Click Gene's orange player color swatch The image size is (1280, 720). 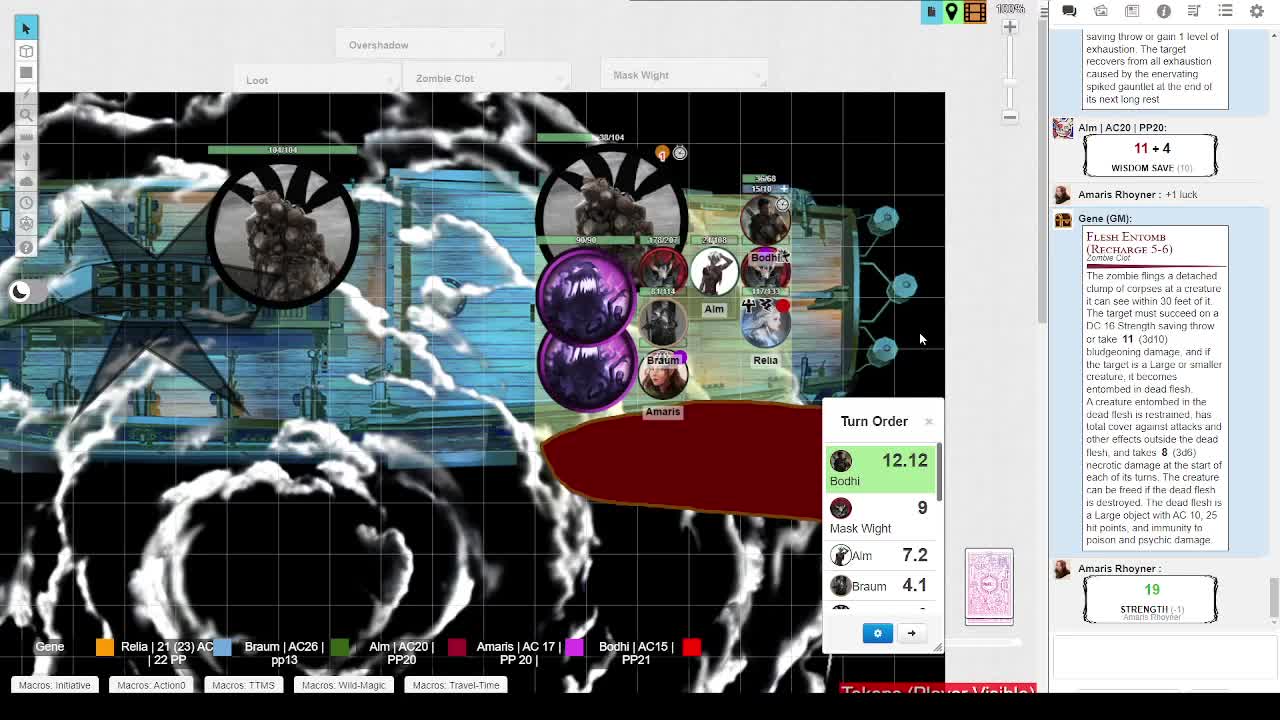(x=105, y=647)
